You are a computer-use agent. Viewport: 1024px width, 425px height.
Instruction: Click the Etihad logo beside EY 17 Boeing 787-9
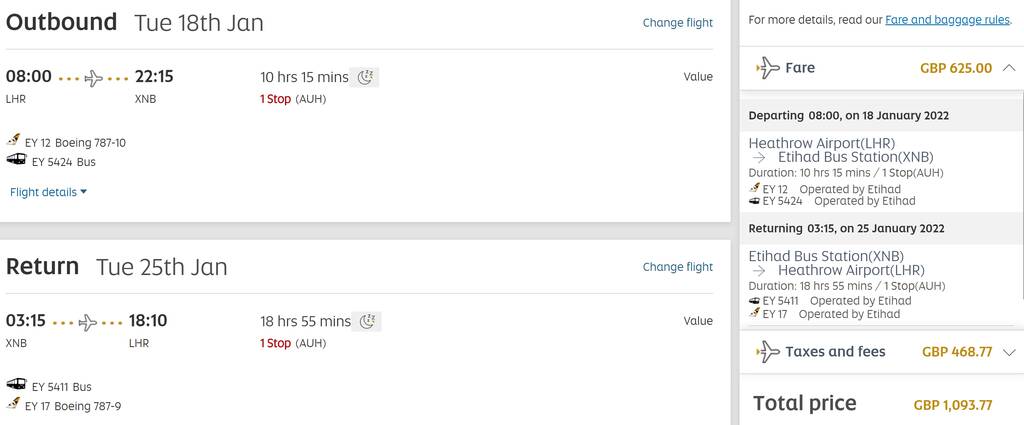point(14,403)
